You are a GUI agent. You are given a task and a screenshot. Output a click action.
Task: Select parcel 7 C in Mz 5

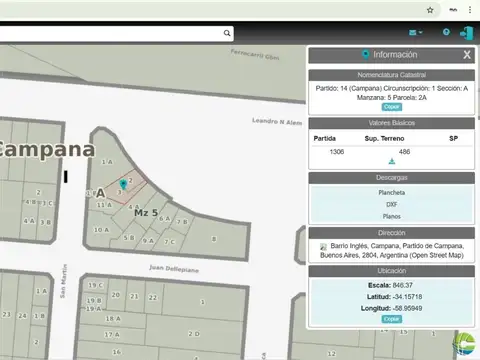point(169,242)
